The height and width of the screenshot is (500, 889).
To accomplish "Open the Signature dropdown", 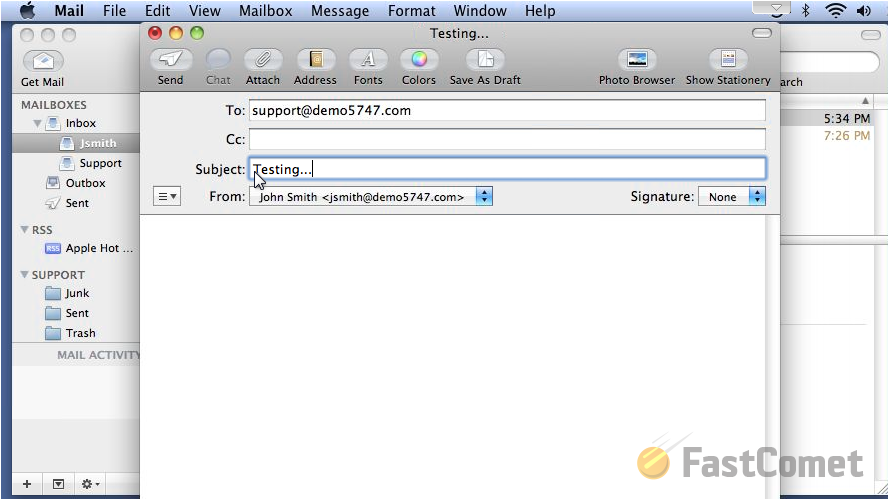I will point(732,197).
